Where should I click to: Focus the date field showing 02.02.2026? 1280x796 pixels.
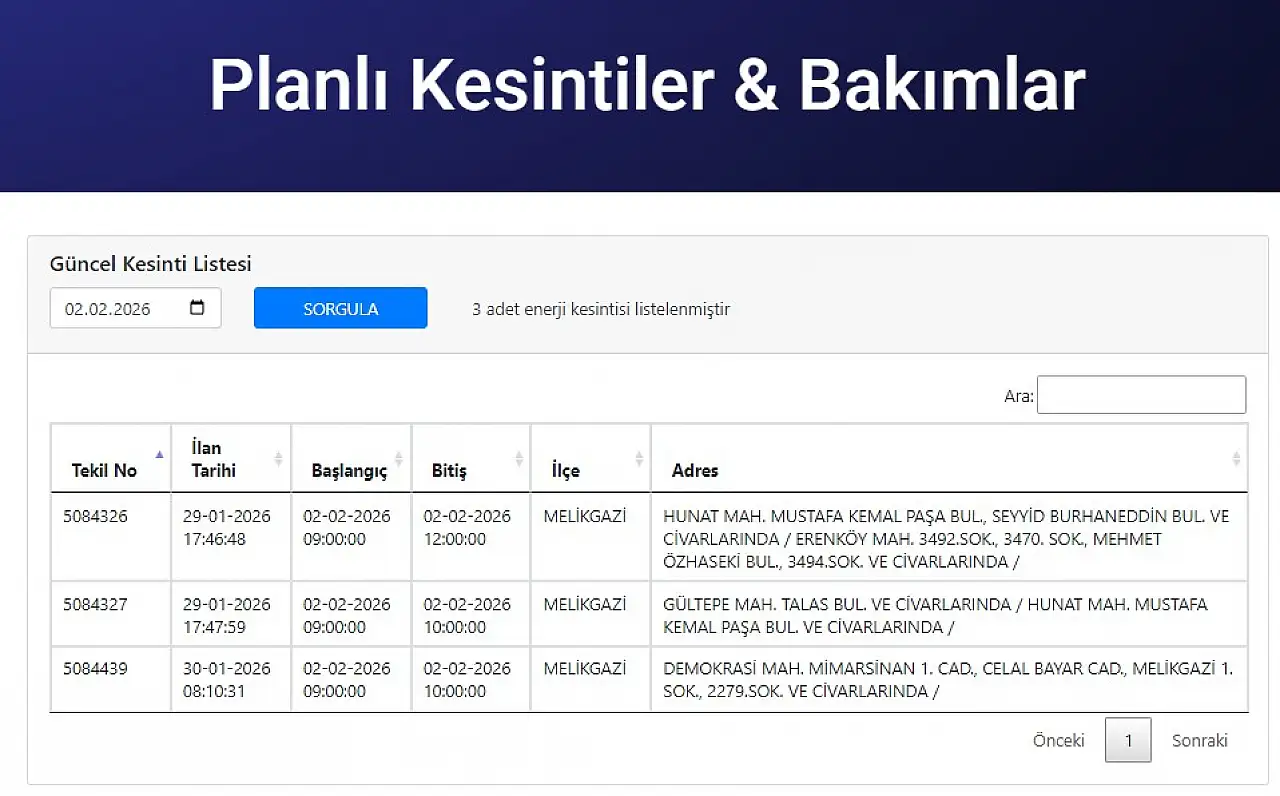pyautogui.click(x=115, y=309)
